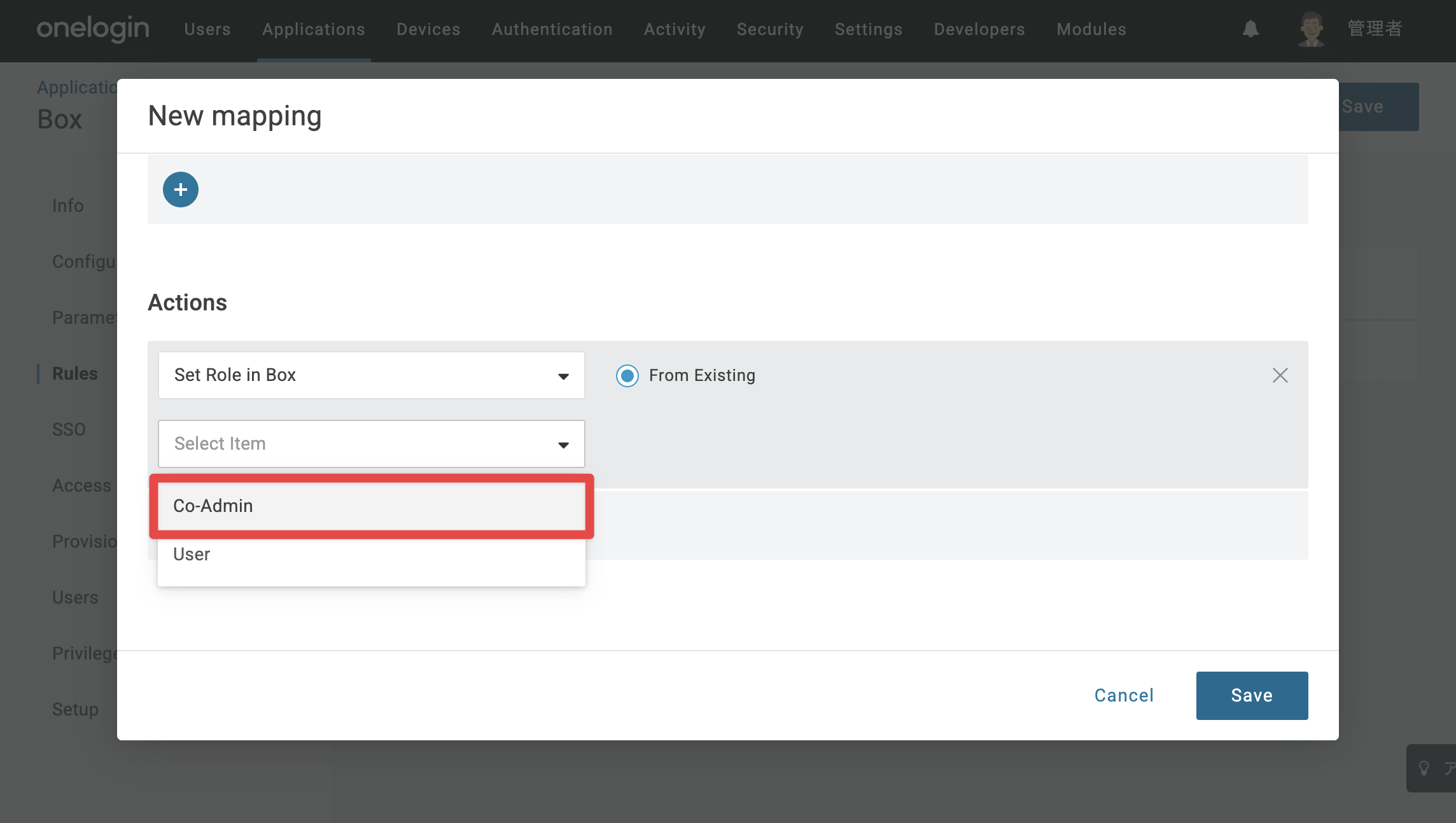1456x823 pixels.
Task: Add a condition with the plus button
Action: coord(181,190)
